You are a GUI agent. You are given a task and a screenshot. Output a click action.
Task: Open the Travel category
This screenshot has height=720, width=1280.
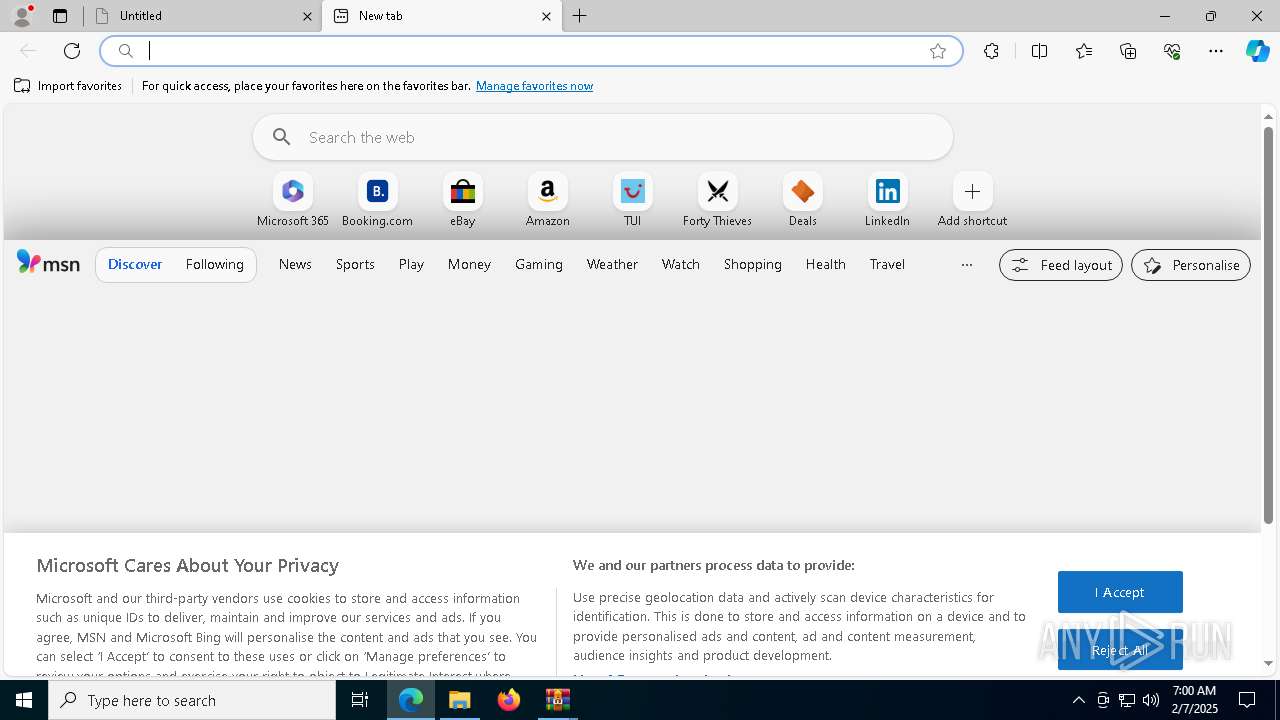[x=887, y=264]
